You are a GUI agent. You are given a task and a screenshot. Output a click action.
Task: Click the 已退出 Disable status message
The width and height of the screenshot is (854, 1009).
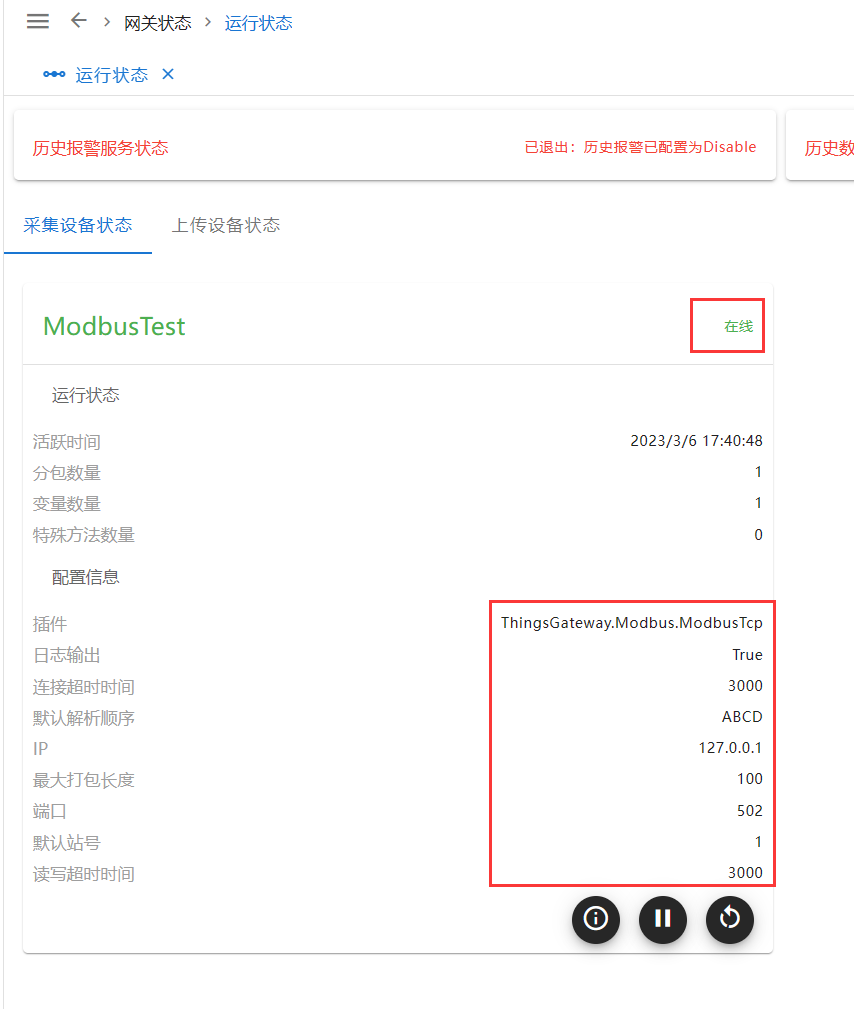[640, 147]
